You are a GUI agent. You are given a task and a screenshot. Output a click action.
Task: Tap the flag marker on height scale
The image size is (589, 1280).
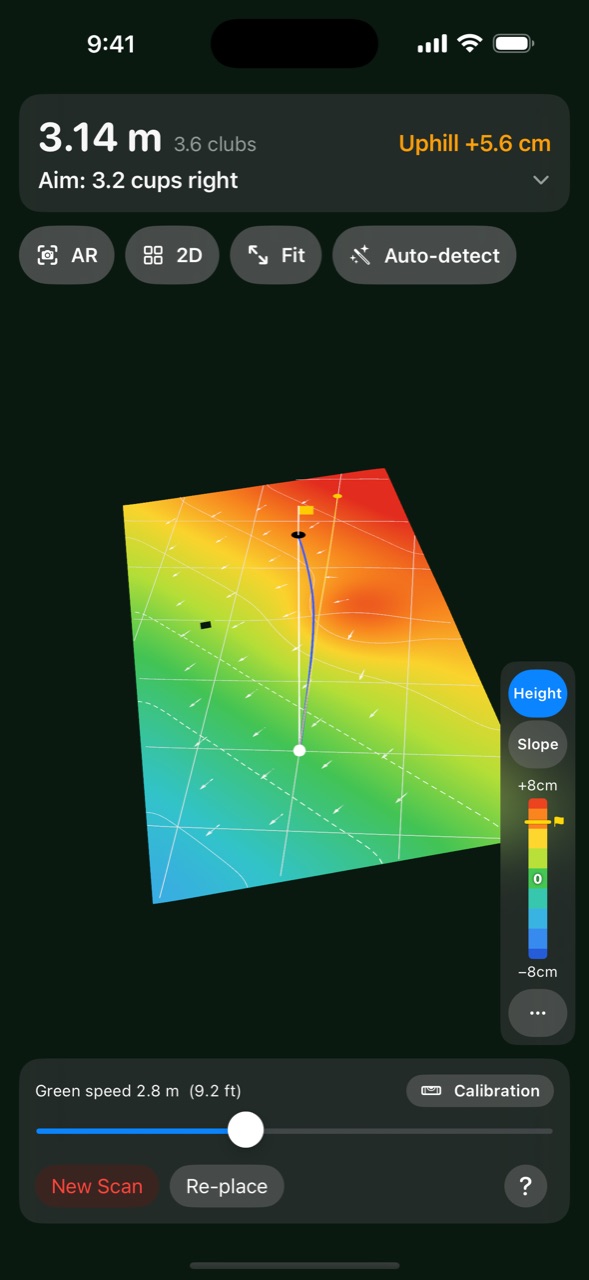tap(558, 821)
